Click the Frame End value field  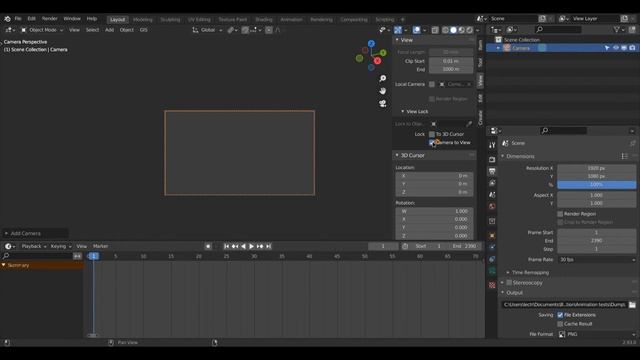(597, 241)
